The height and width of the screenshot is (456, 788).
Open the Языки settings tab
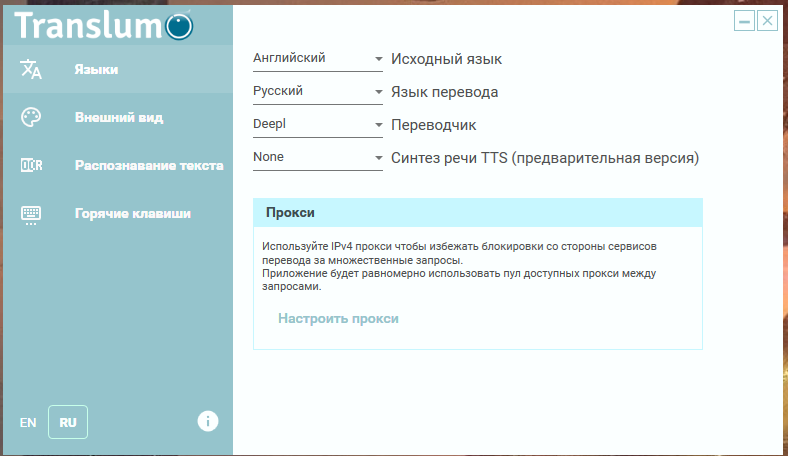click(118, 69)
